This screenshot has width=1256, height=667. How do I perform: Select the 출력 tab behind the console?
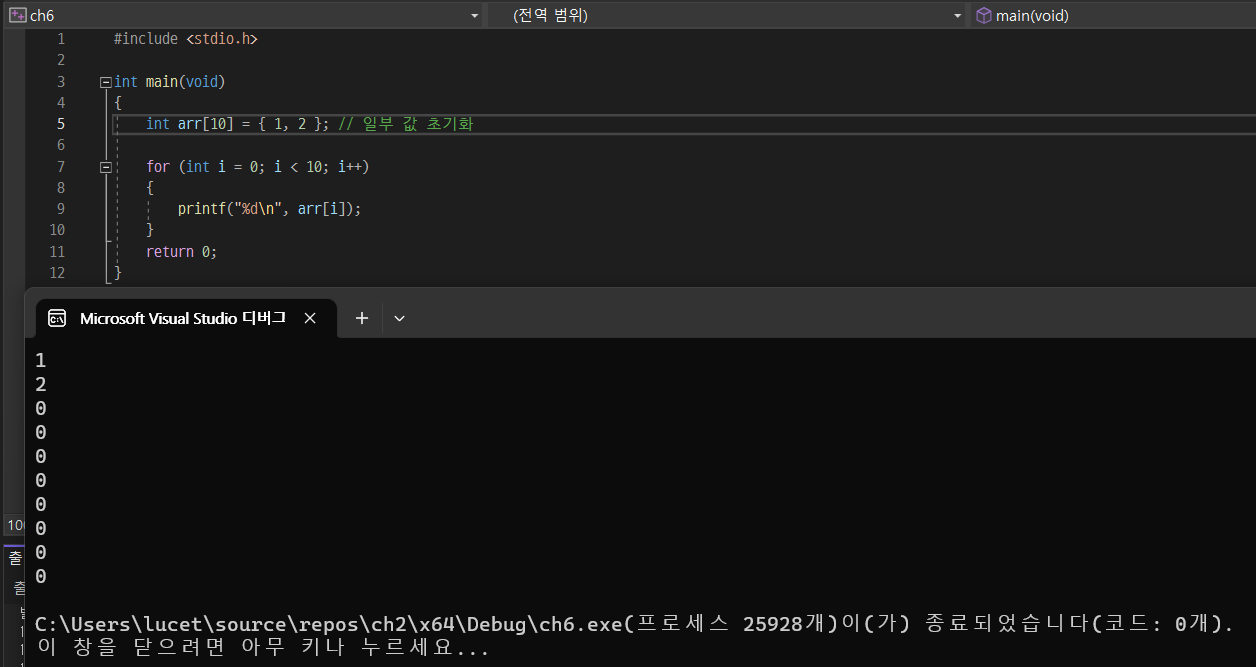pos(15,558)
